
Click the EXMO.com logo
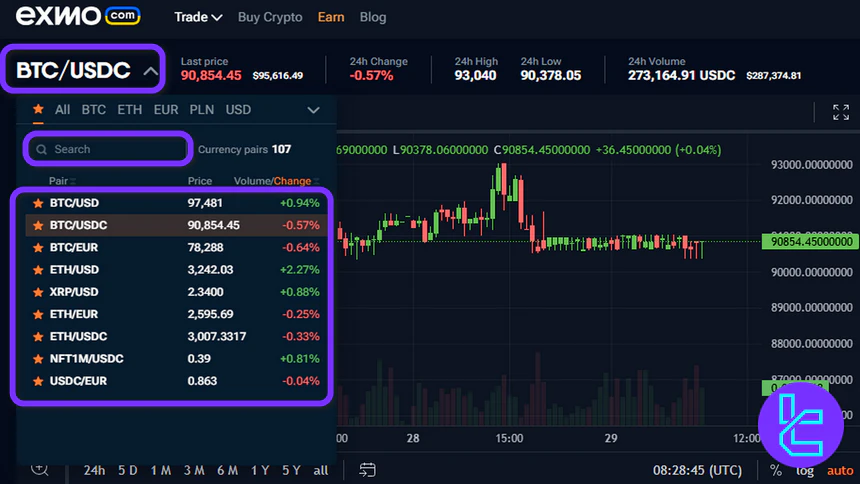[x=78, y=16]
